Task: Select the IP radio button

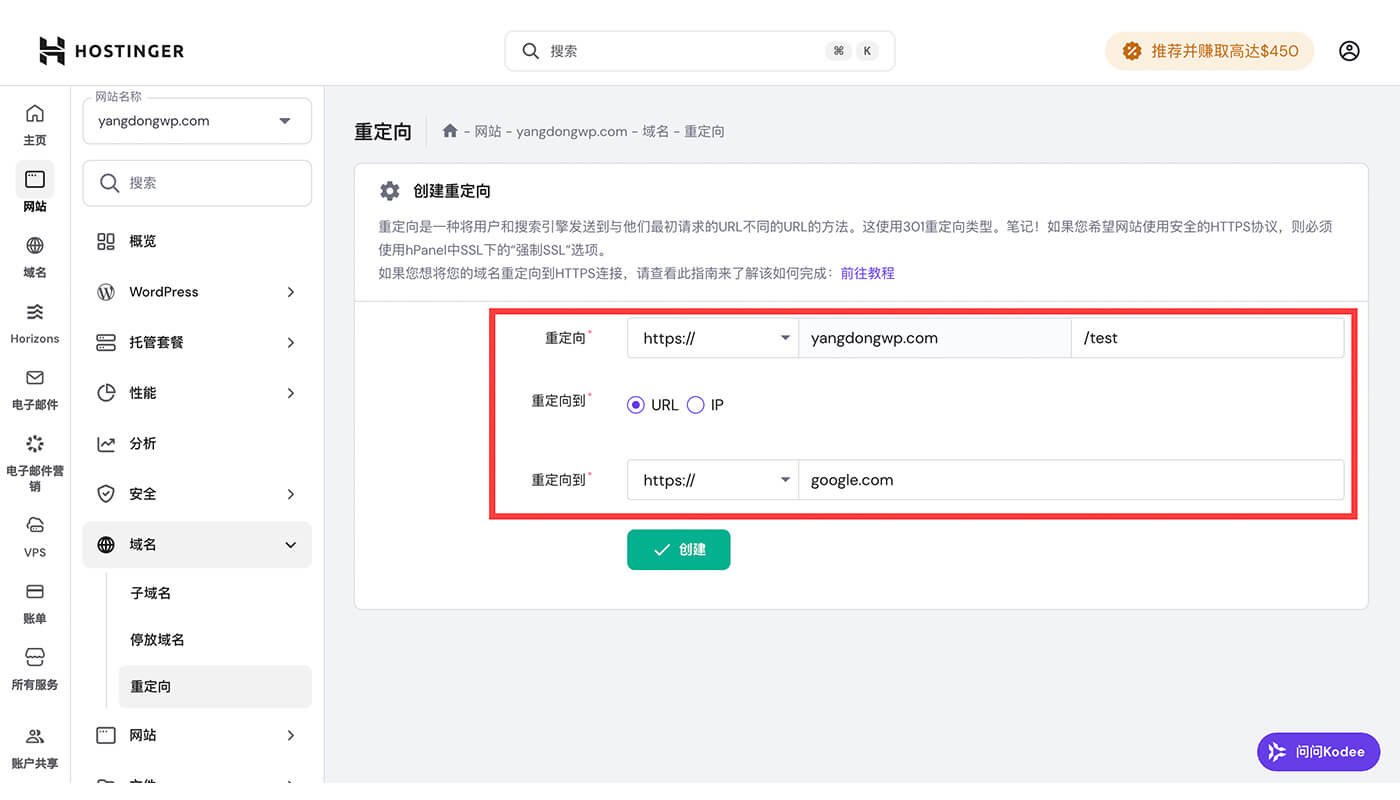Action: (696, 405)
